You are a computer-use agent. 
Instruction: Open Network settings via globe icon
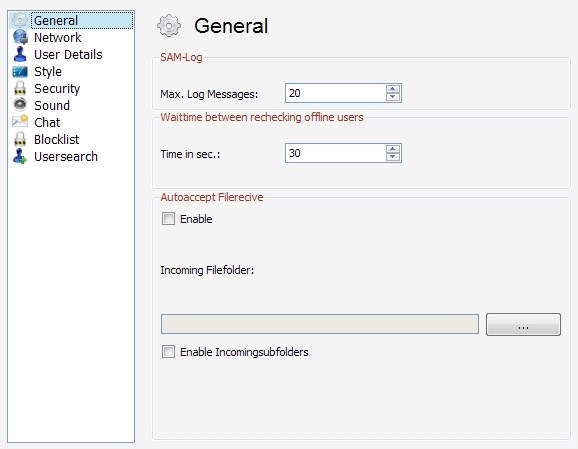20,37
